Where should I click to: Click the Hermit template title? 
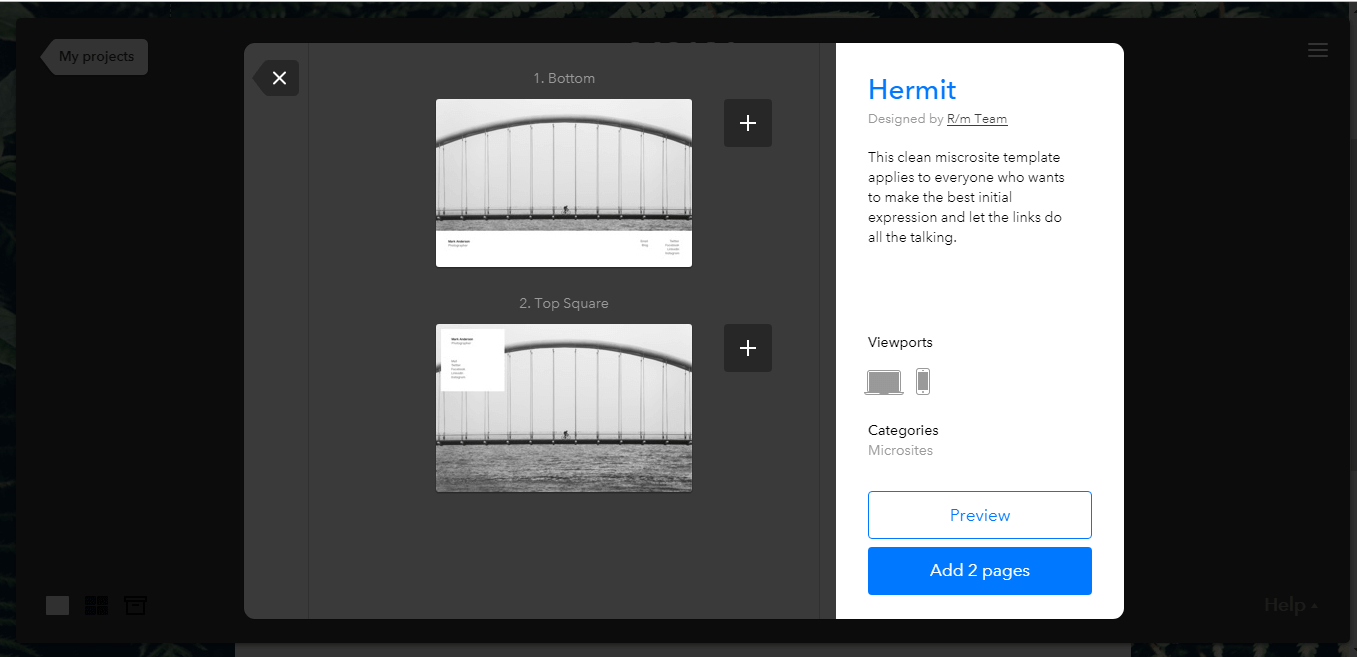pos(912,90)
